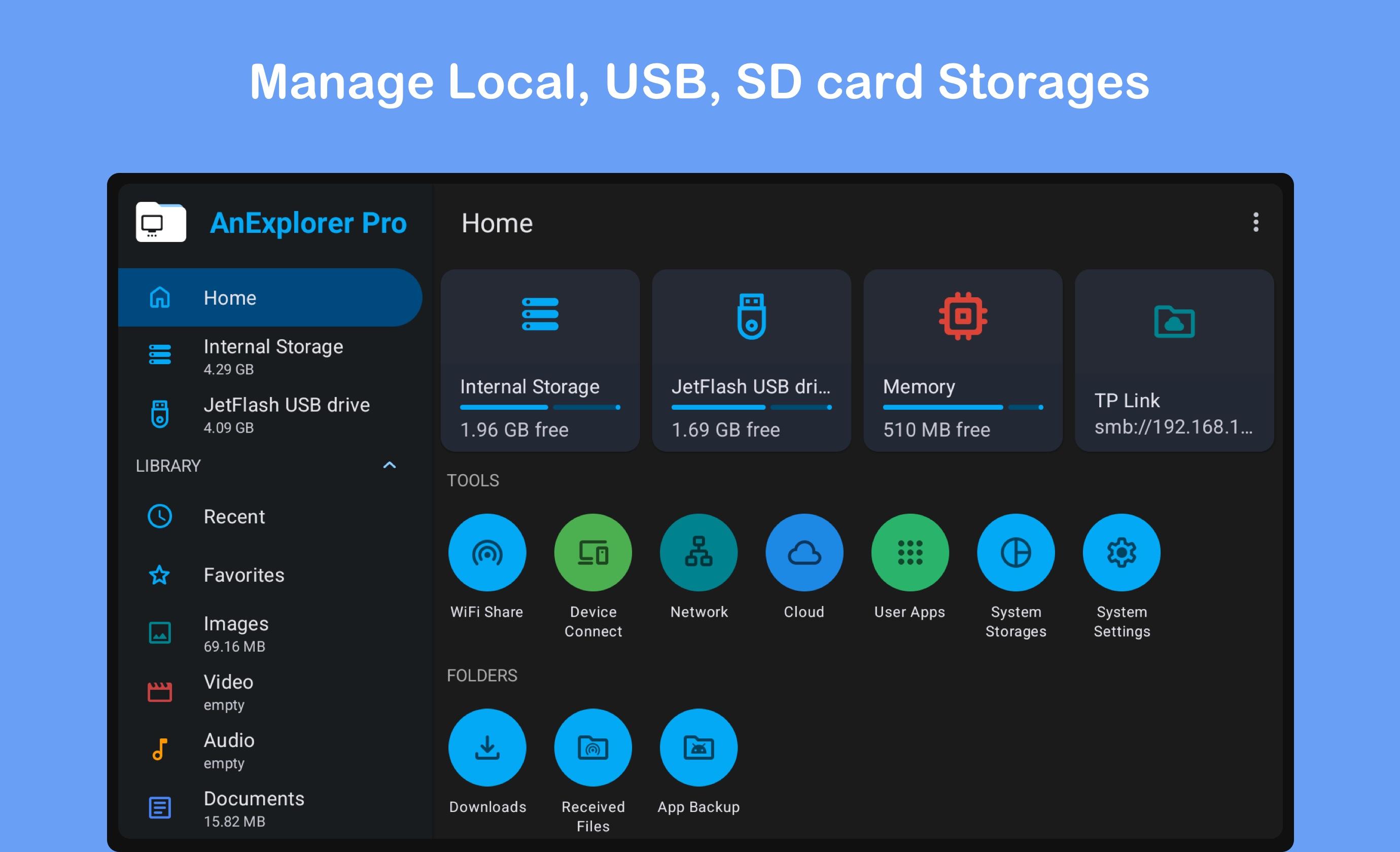
Task: Open Favorites in the sidebar
Action: point(244,575)
